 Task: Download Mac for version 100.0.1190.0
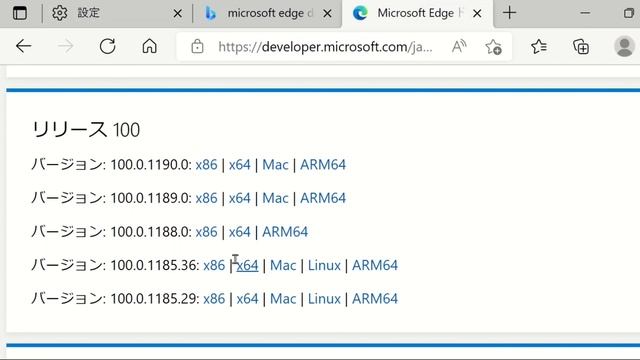[x=275, y=164]
